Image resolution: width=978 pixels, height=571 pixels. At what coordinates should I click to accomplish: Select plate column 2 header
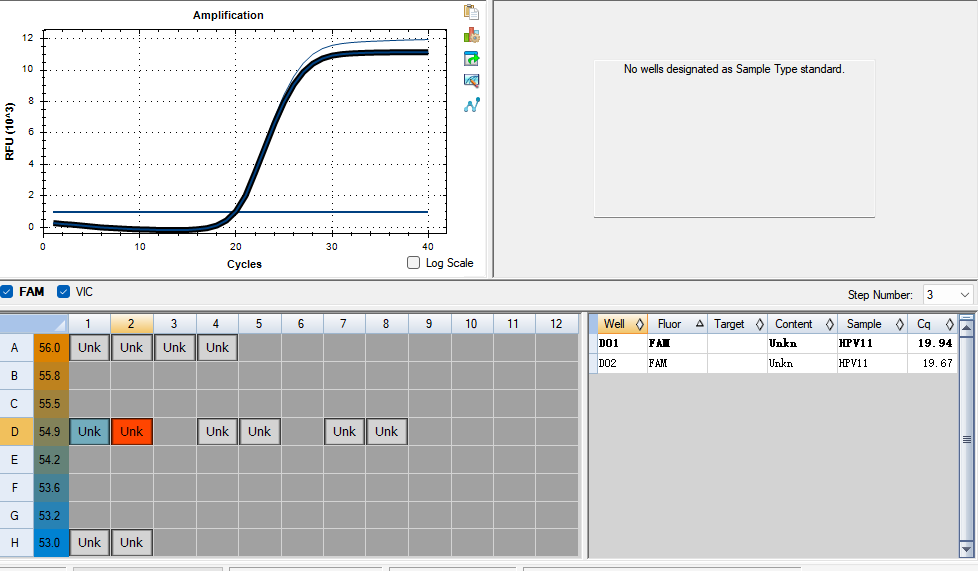(x=132, y=324)
